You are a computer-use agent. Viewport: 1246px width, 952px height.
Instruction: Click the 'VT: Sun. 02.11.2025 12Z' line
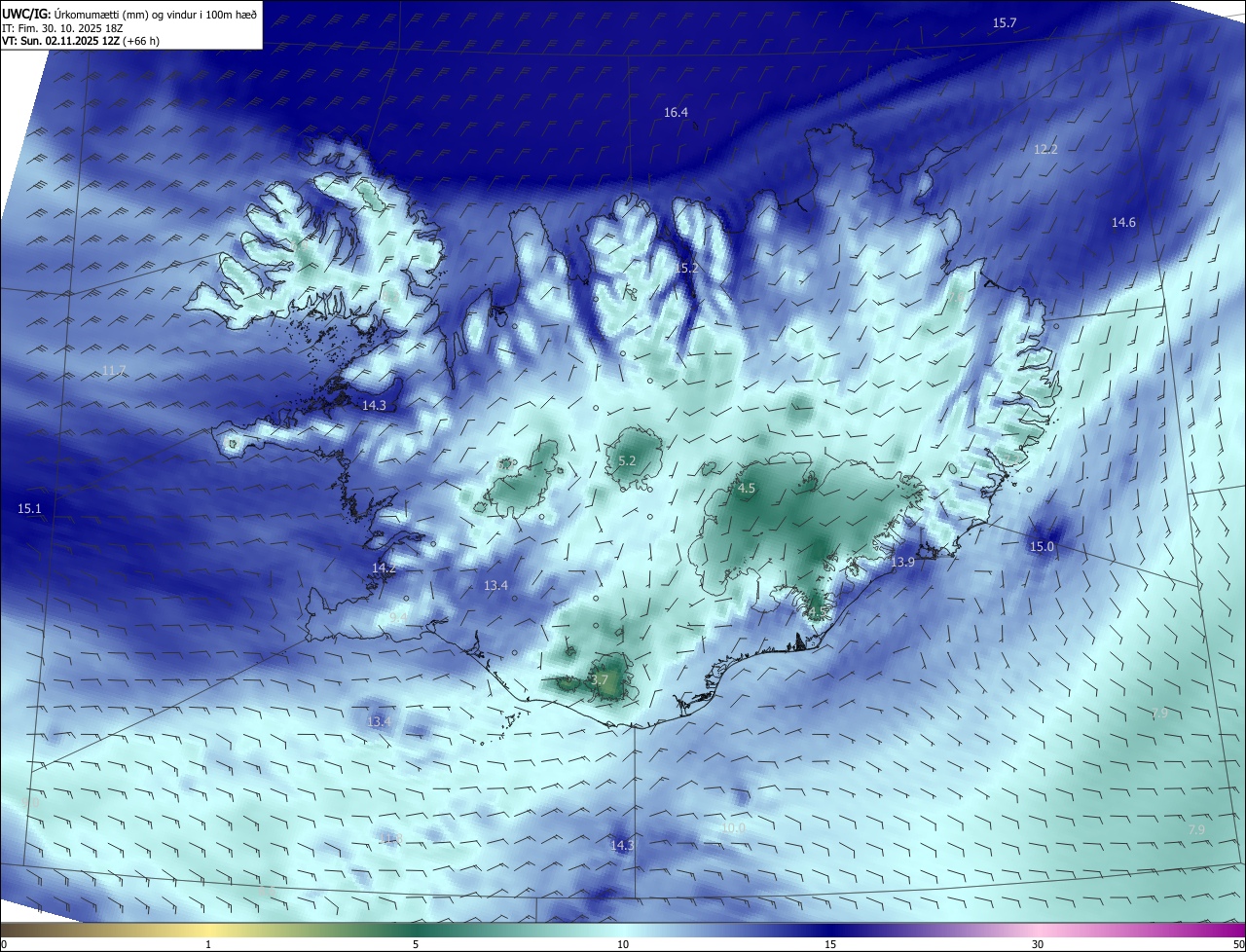tap(60, 42)
